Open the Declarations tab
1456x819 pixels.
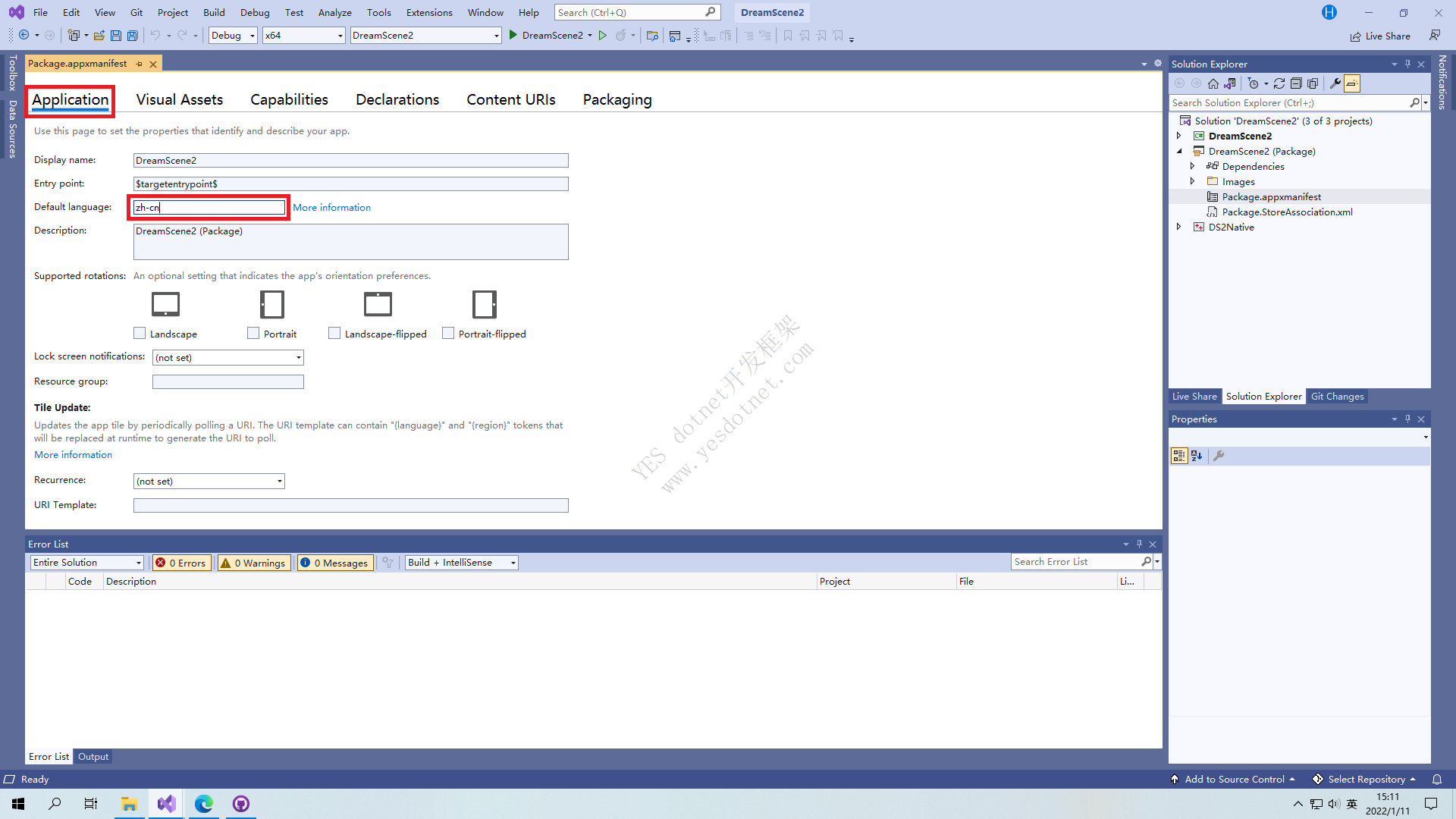pos(397,100)
